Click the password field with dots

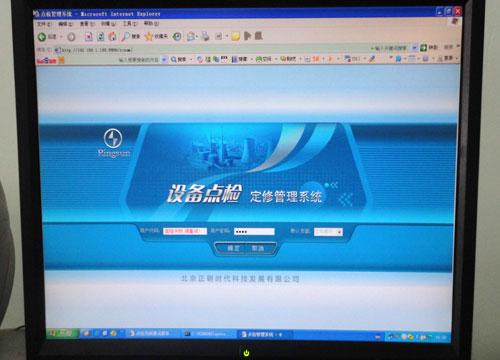click(x=254, y=231)
